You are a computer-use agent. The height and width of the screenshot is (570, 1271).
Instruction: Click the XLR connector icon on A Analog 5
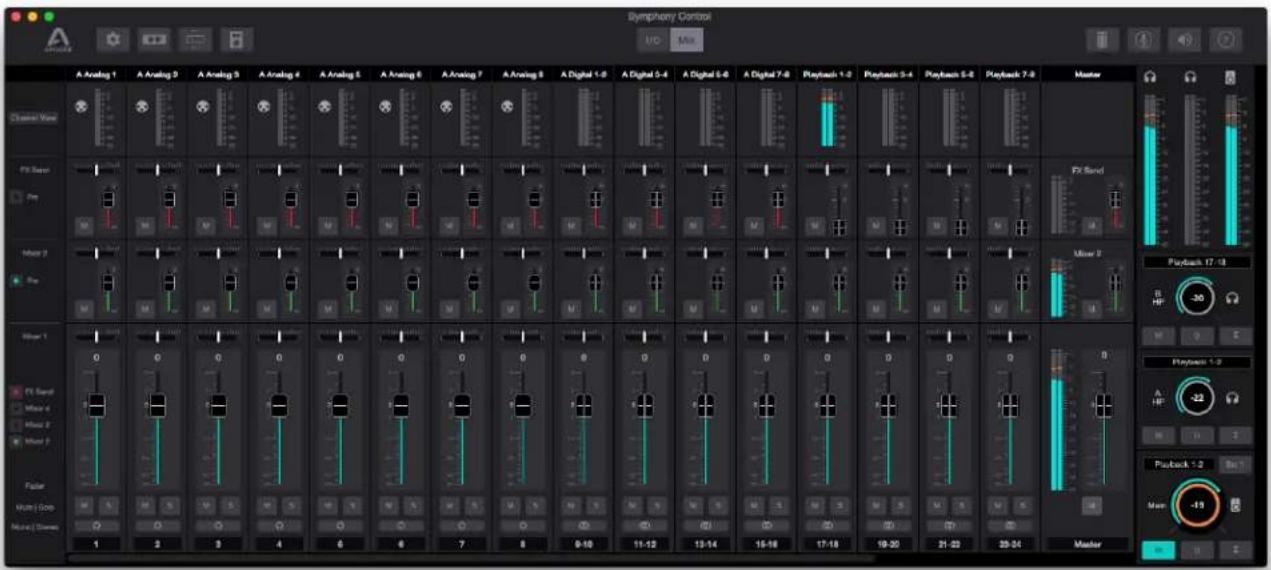pos(326,108)
